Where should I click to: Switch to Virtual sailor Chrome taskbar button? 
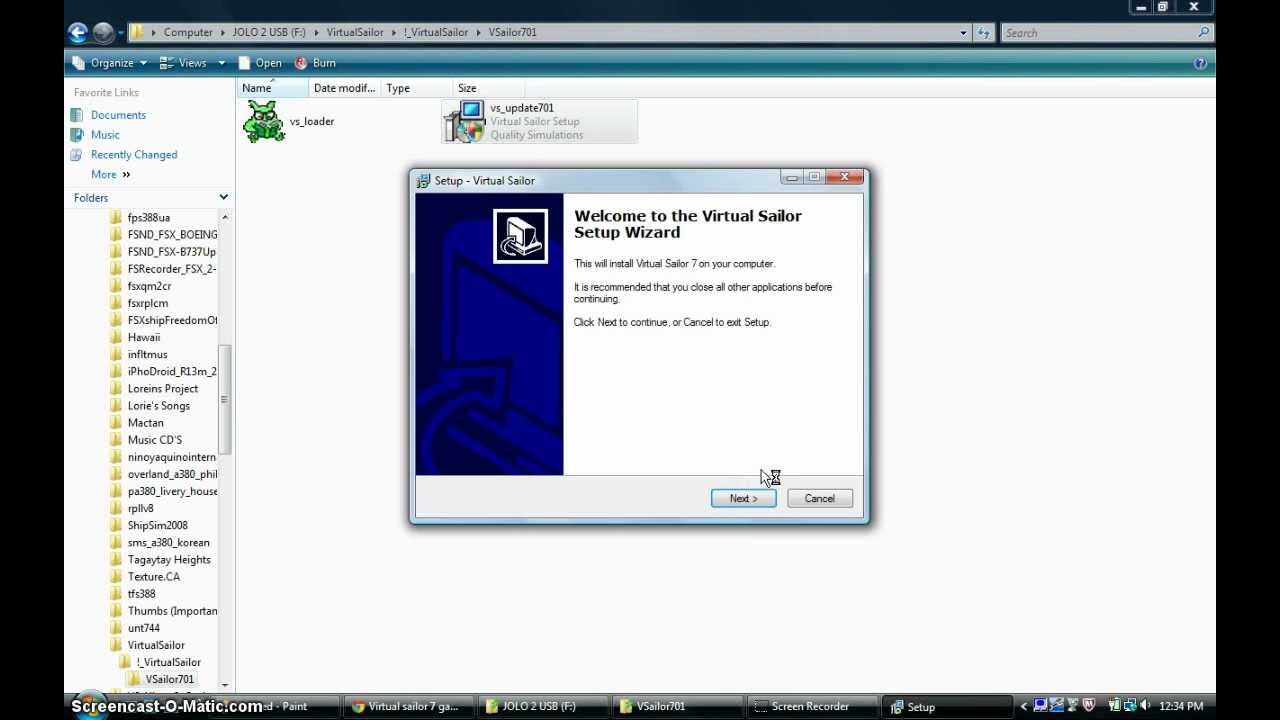point(410,706)
